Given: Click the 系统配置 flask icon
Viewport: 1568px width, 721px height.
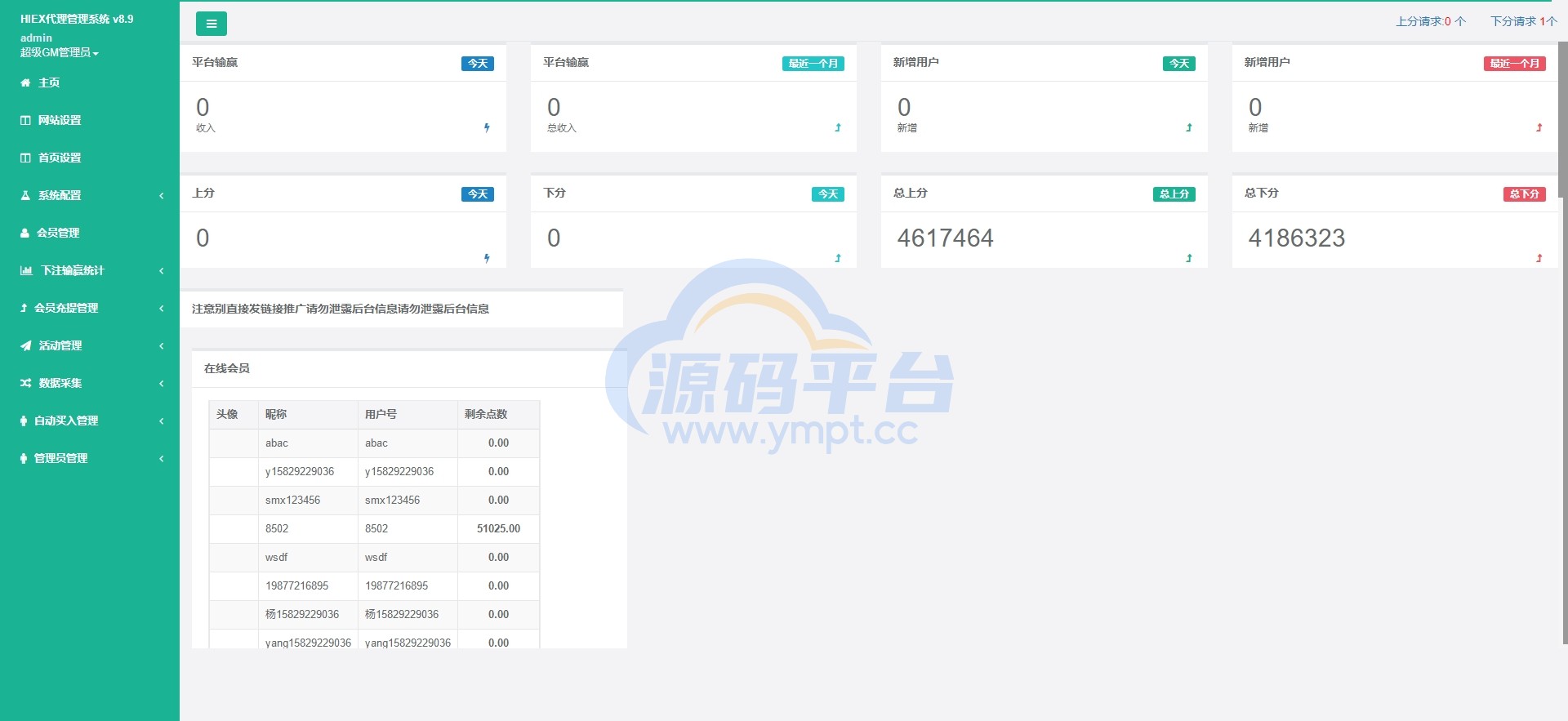Looking at the screenshot, I should point(25,195).
